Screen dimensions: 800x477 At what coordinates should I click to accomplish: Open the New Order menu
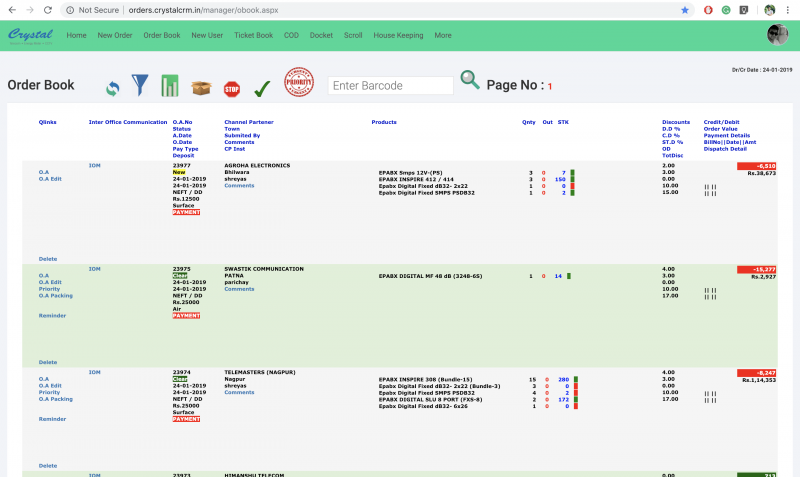[x=115, y=35]
